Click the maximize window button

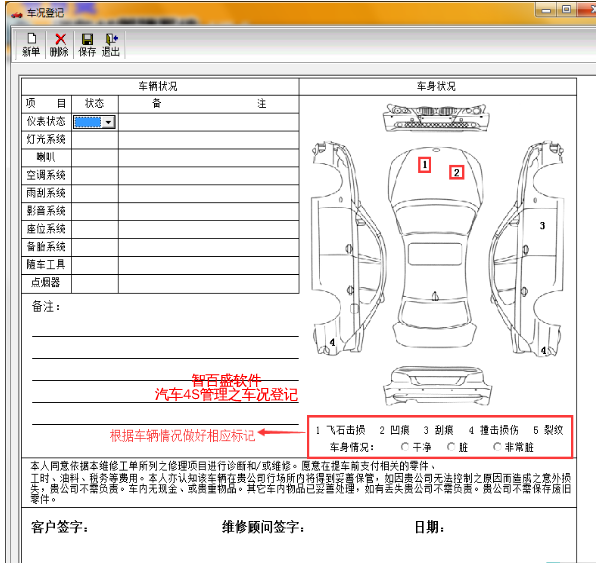point(566,9)
